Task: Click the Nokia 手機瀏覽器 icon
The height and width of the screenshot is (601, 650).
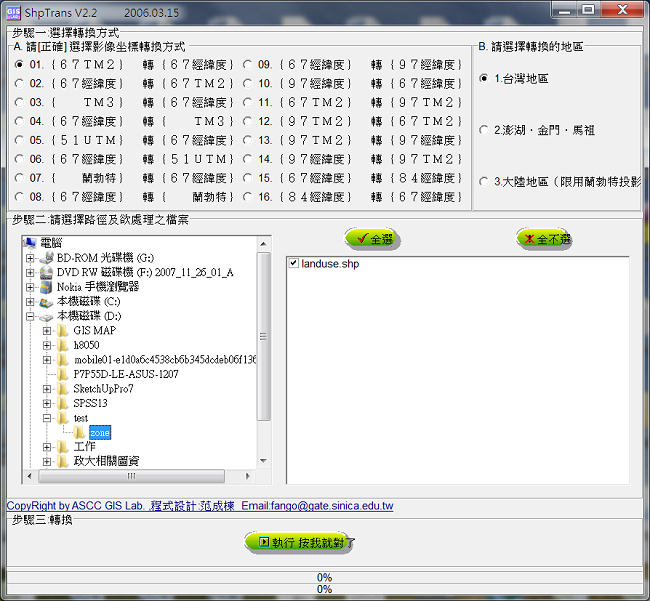Action: (46, 287)
